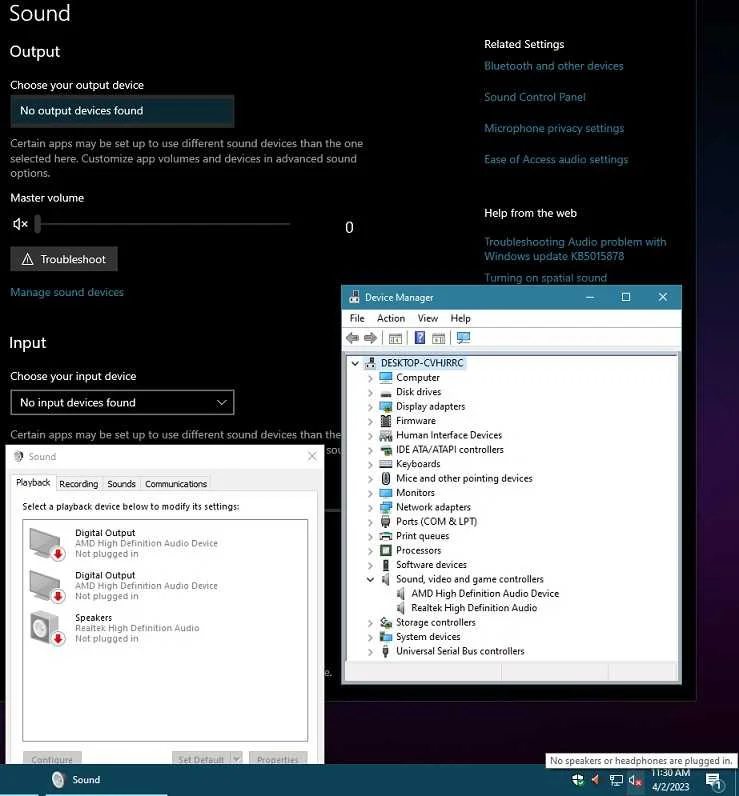This screenshot has width=739, height=796.
Task: Click the scan for hardware changes monitor icon
Action: pyautogui.click(x=463, y=338)
